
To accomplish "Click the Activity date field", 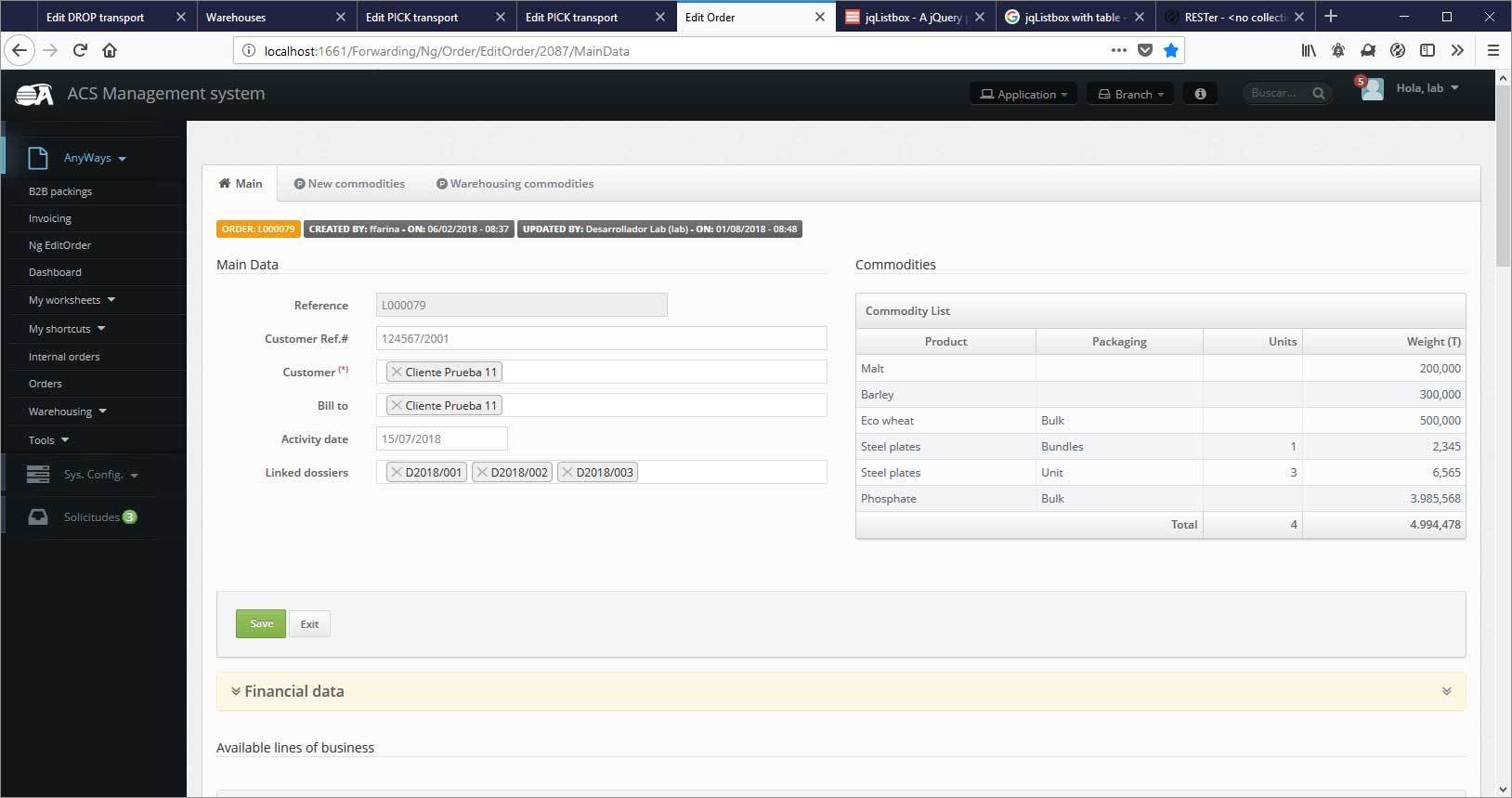I will 441,438.
